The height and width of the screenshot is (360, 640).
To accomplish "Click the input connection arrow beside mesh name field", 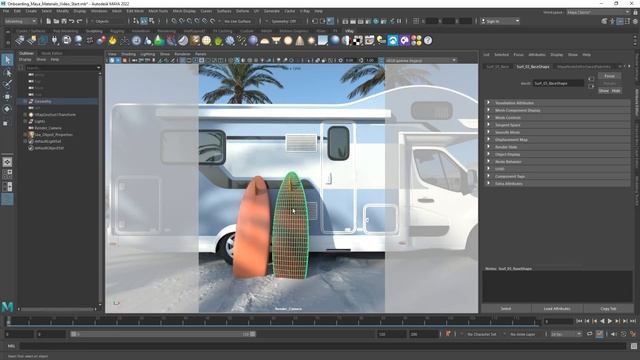I will pos(591,79).
